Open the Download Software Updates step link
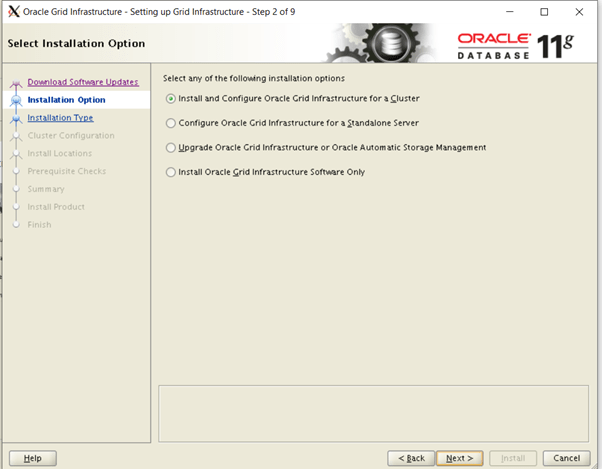The height and width of the screenshot is (469, 602). click(x=82, y=82)
